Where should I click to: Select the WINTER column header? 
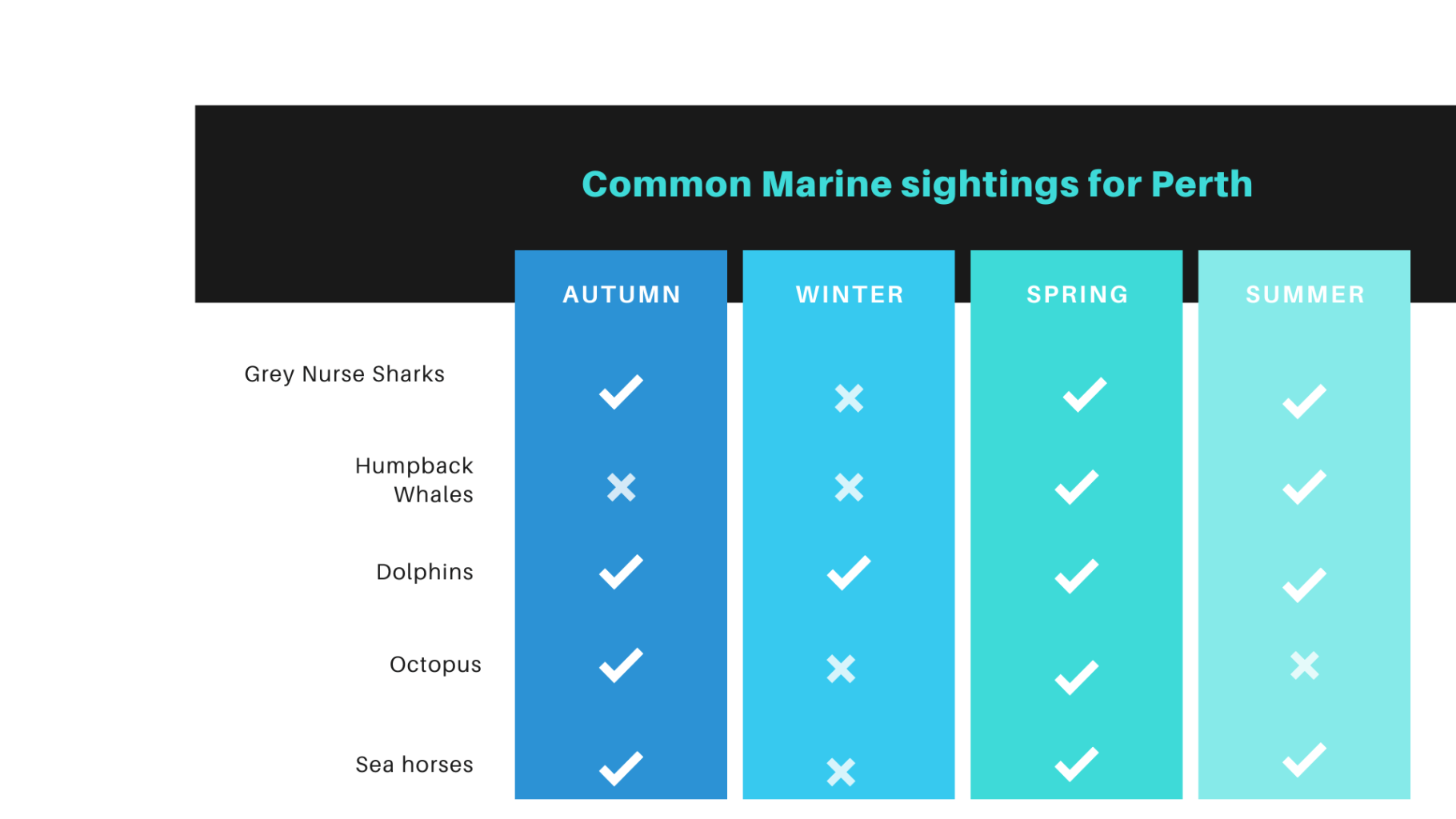(x=850, y=294)
